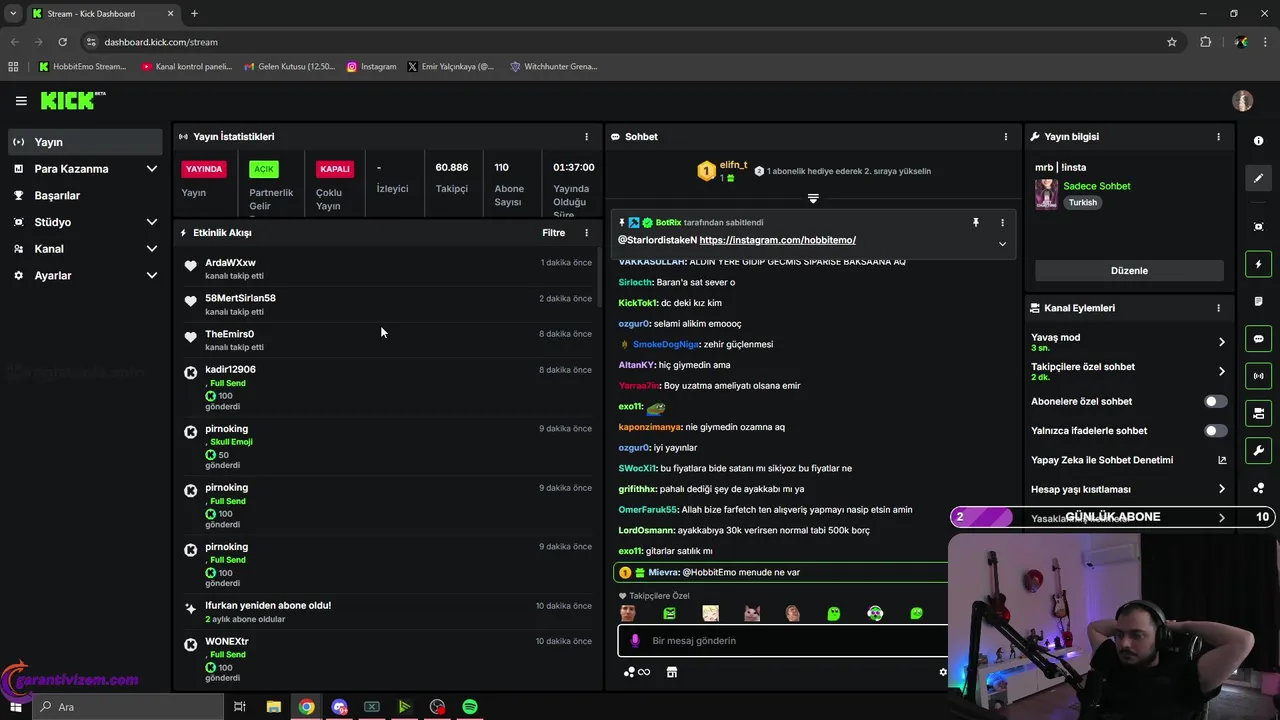
Task: Open external link icon for Yapay Zeka Sohbet Denetimi
Action: click(x=1222, y=460)
